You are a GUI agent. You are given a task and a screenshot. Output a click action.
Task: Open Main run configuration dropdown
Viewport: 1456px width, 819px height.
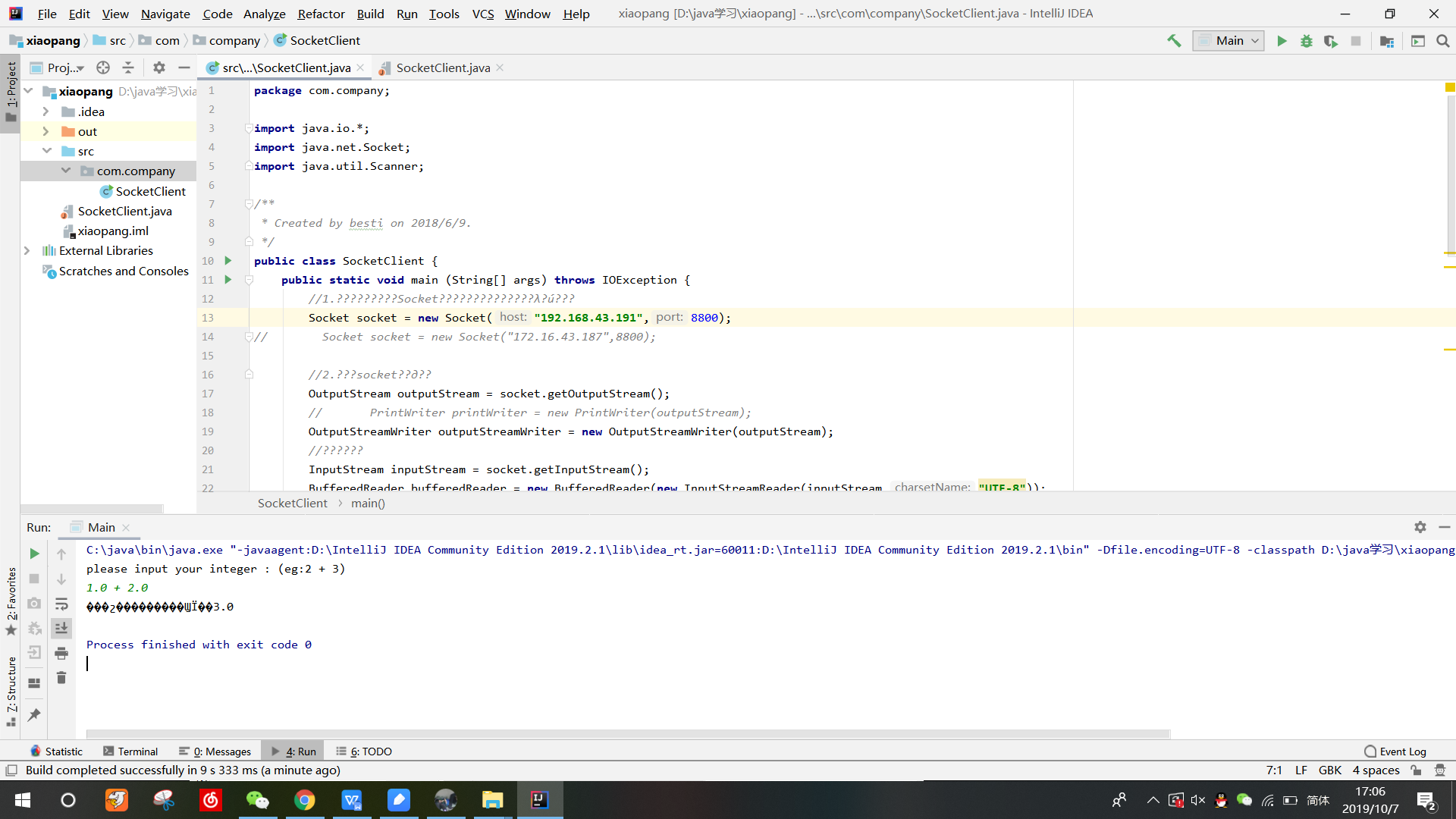click(1228, 41)
